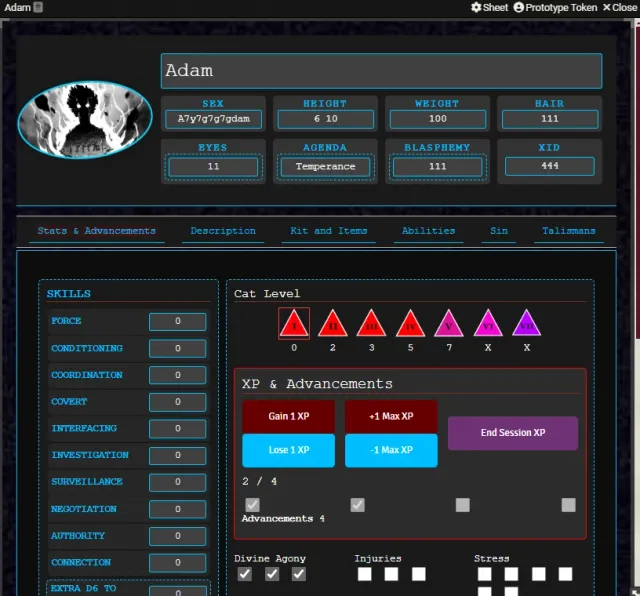640x596 pixels.
Task: Click the document icon beside Adam title
Action: [38, 7]
